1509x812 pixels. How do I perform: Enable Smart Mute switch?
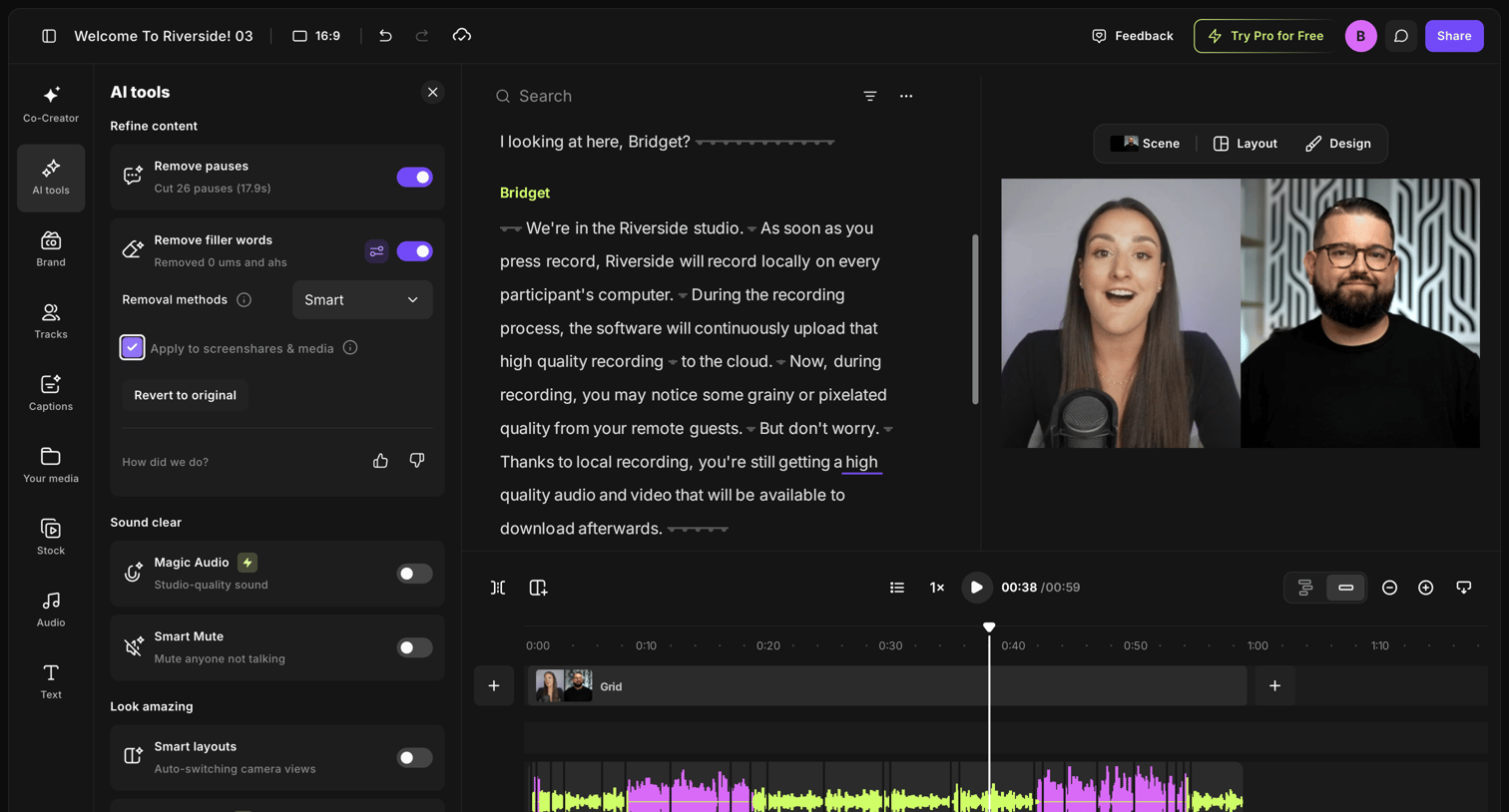414,647
